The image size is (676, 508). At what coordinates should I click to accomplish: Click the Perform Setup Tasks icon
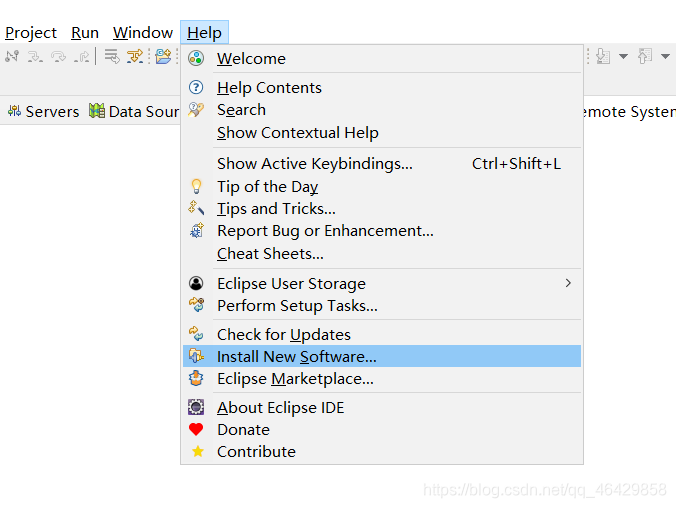tap(196, 305)
